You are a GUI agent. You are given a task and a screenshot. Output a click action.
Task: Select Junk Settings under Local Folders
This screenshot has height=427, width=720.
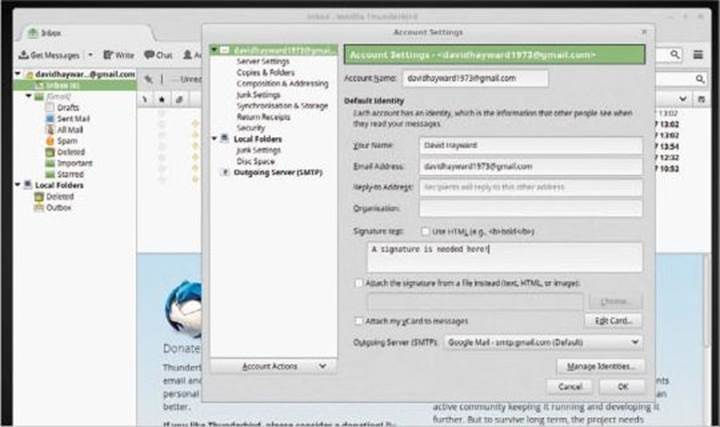coord(258,150)
